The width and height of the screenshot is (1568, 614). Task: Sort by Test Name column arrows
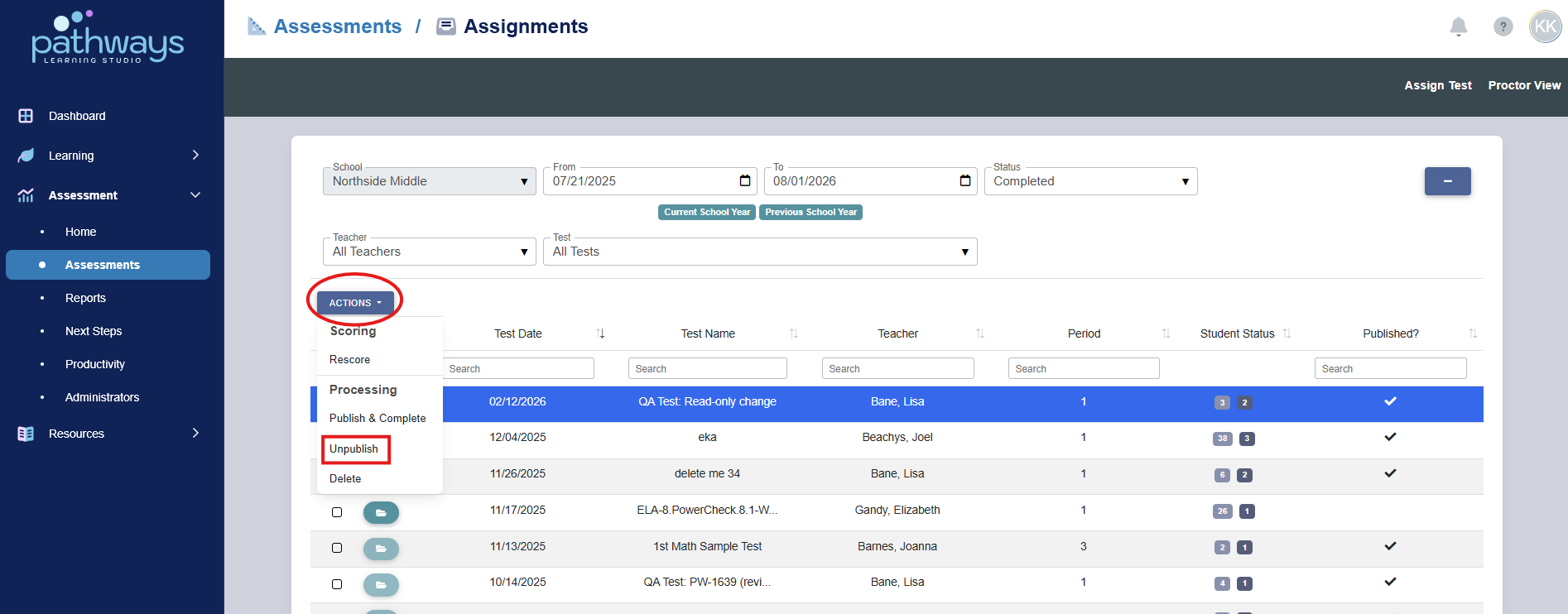(x=793, y=333)
